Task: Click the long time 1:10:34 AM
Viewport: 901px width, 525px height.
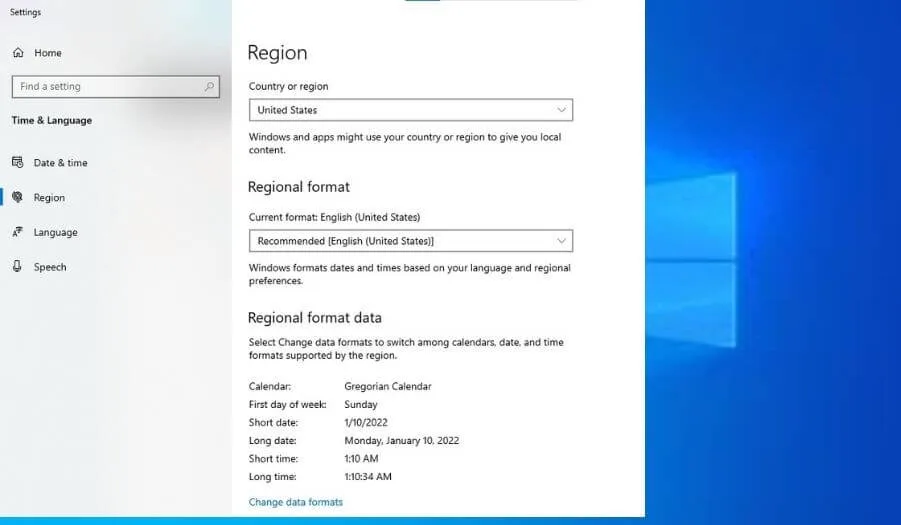Action: pyautogui.click(x=368, y=476)
